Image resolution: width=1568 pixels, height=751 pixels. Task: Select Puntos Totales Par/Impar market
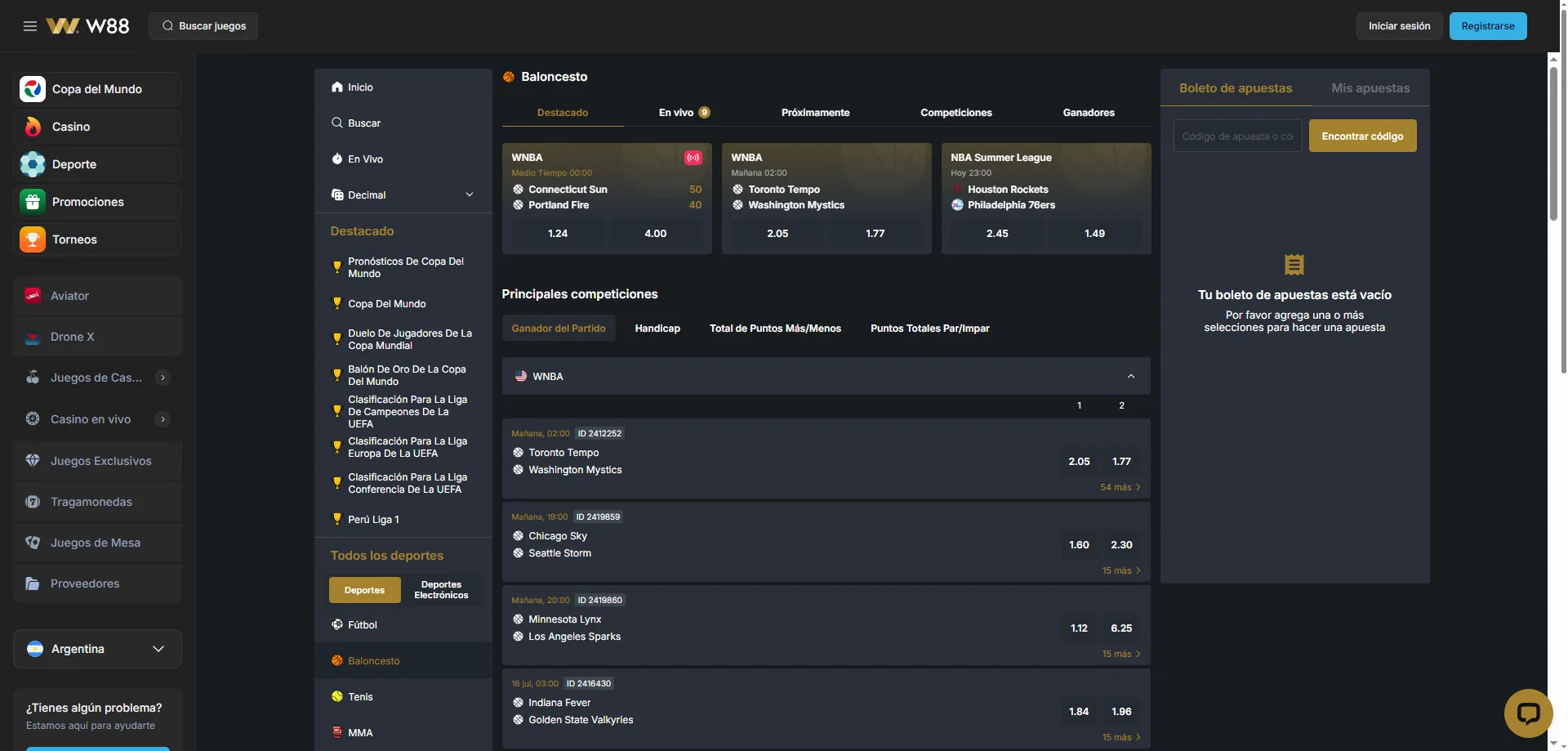click(929, 329)
